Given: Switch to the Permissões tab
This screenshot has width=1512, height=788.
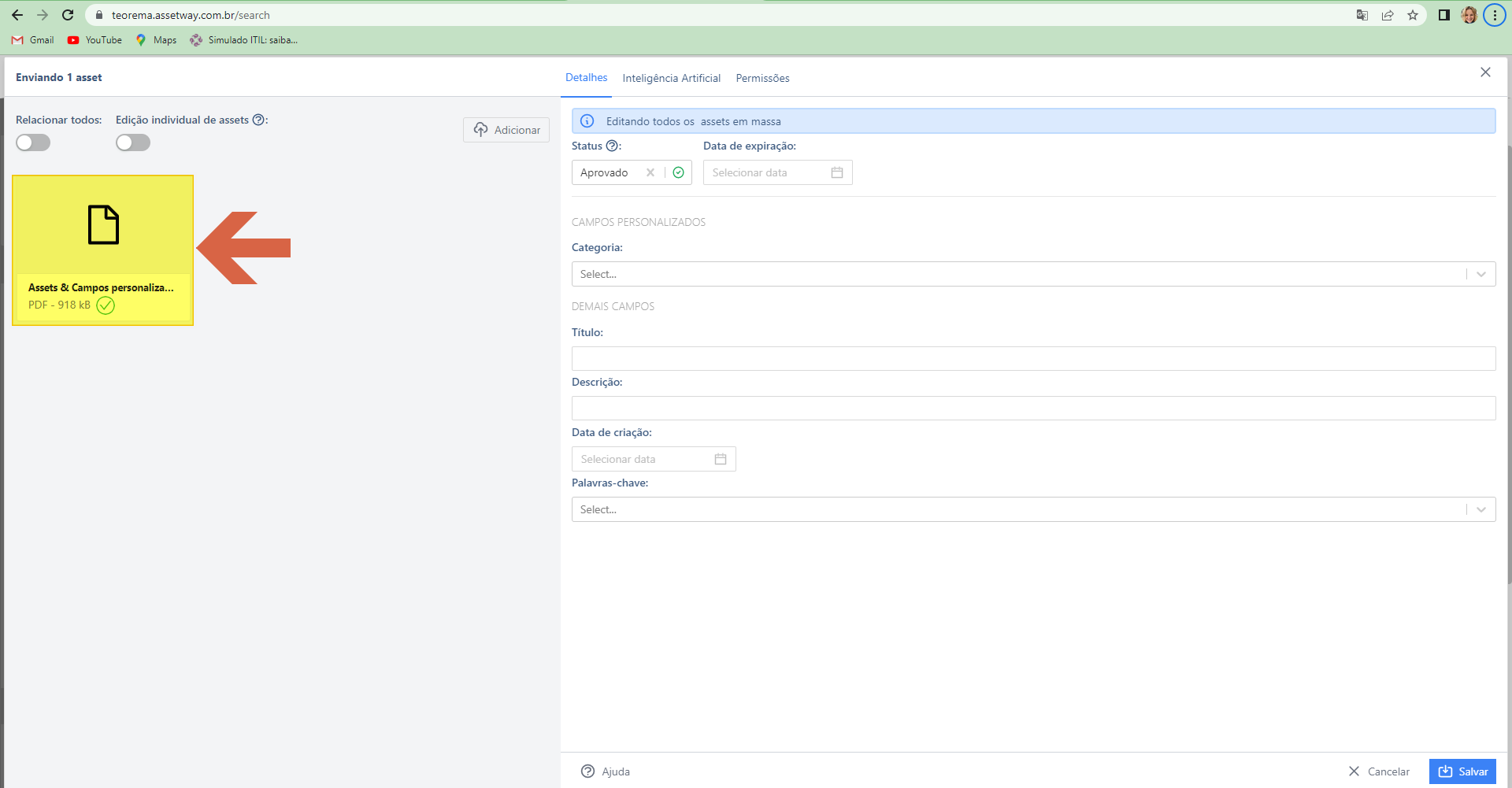Looking at the screenshot, I should pos(762,78).
